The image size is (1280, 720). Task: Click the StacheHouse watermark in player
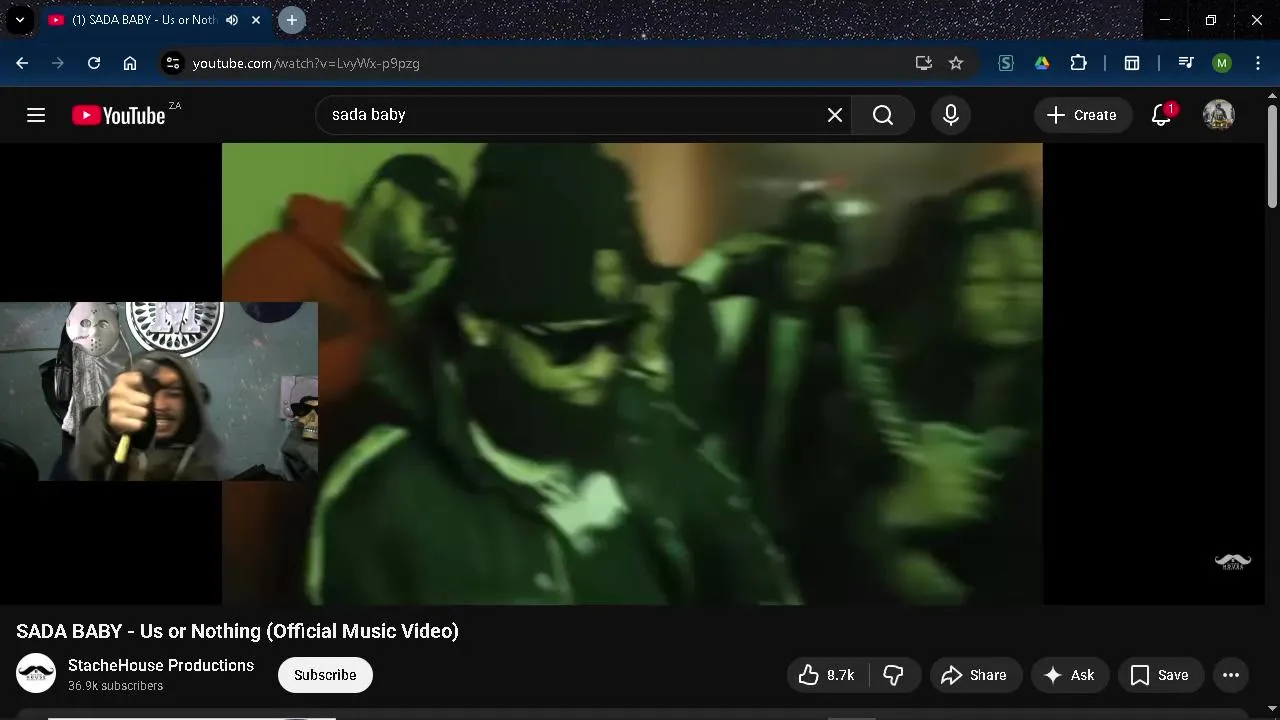[1233, 562]
